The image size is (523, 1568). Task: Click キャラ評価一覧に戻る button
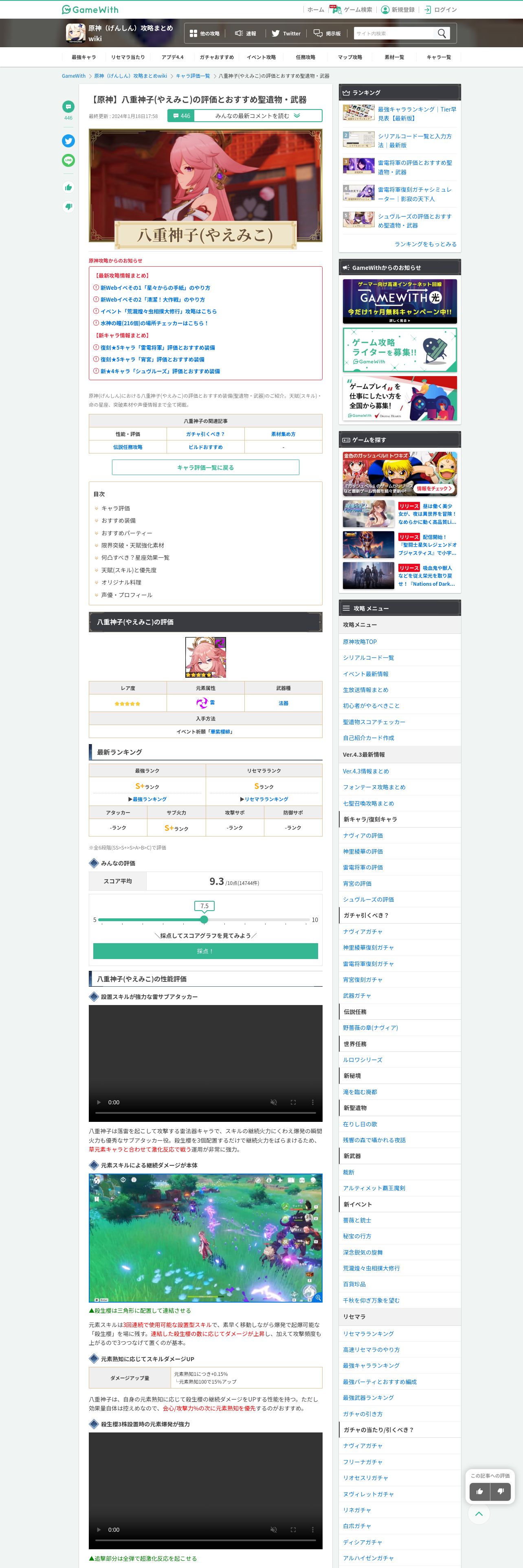(x=205, y=467)
